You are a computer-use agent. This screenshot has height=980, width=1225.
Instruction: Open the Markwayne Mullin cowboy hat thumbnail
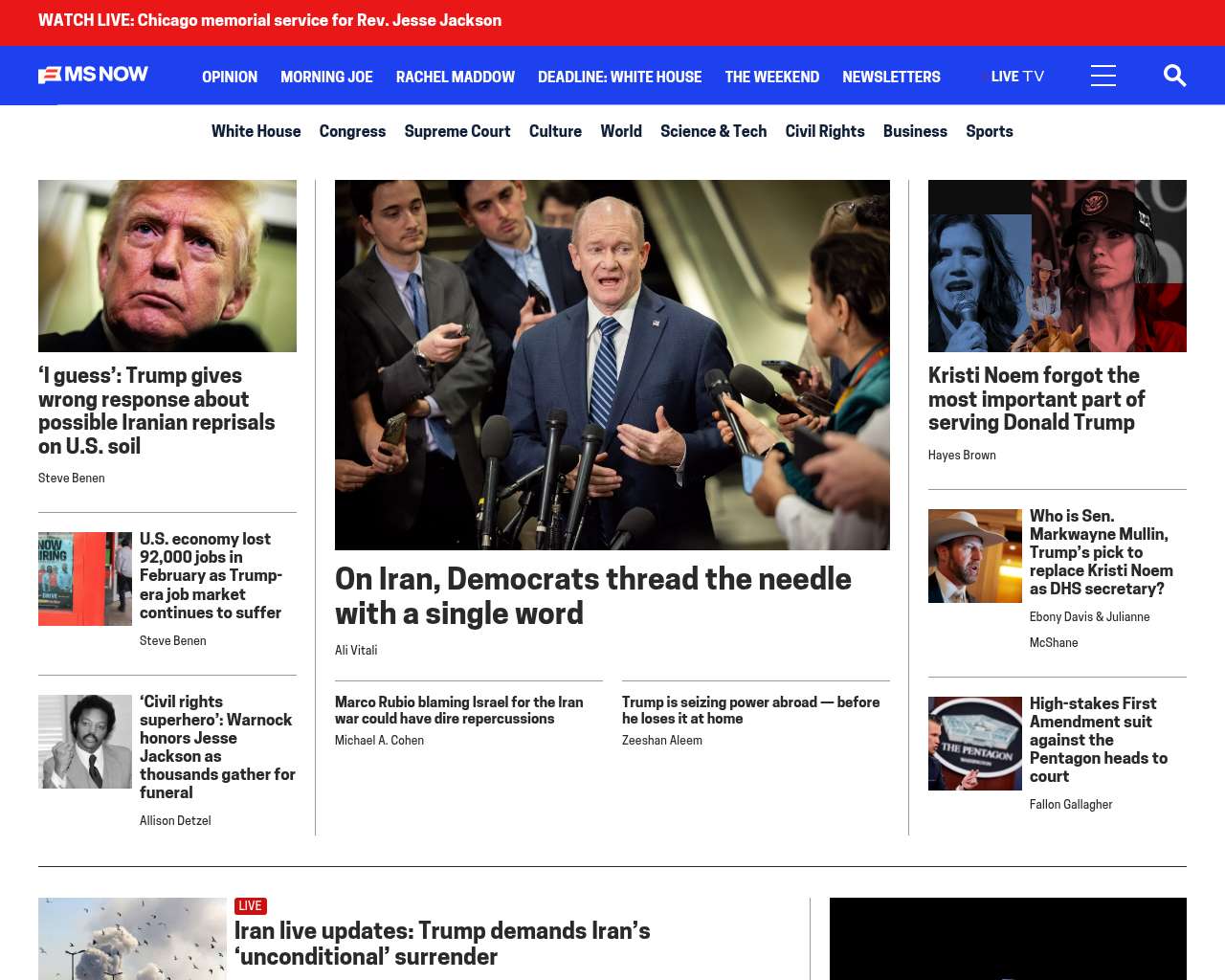tap(975, 556)
